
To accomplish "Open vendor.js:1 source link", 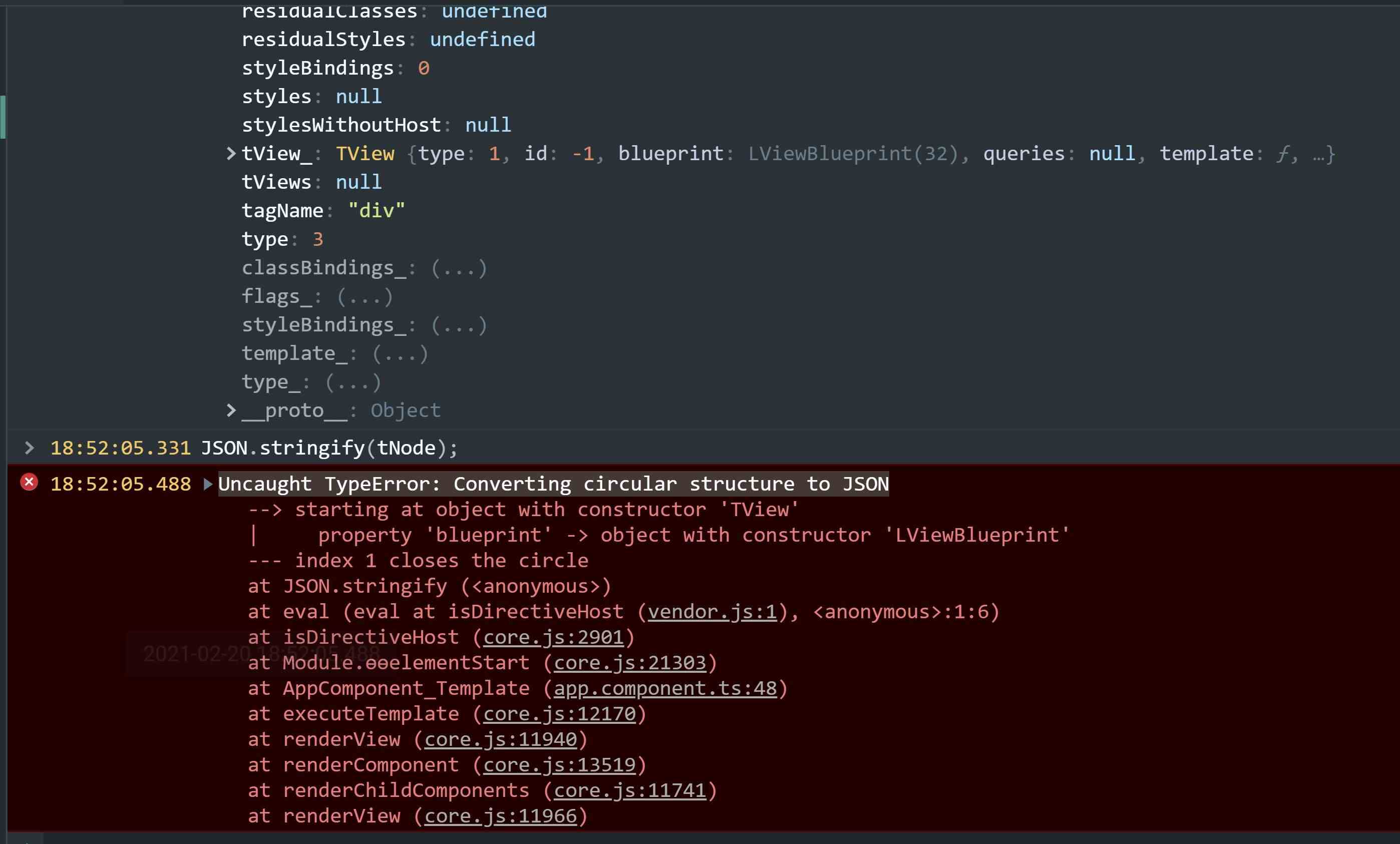I will [712, 612].
